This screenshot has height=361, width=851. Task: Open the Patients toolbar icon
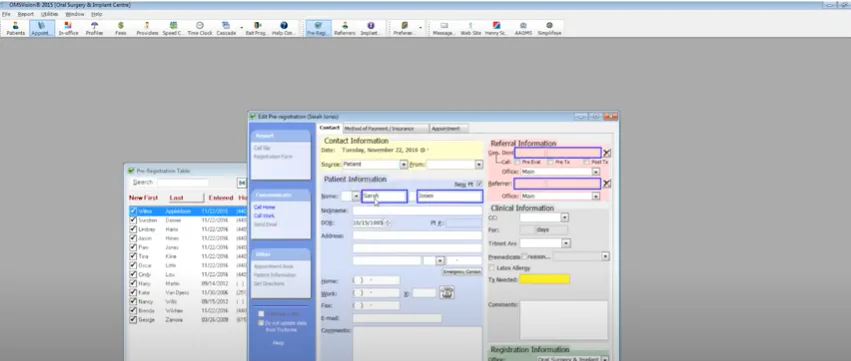pos(15,28)
